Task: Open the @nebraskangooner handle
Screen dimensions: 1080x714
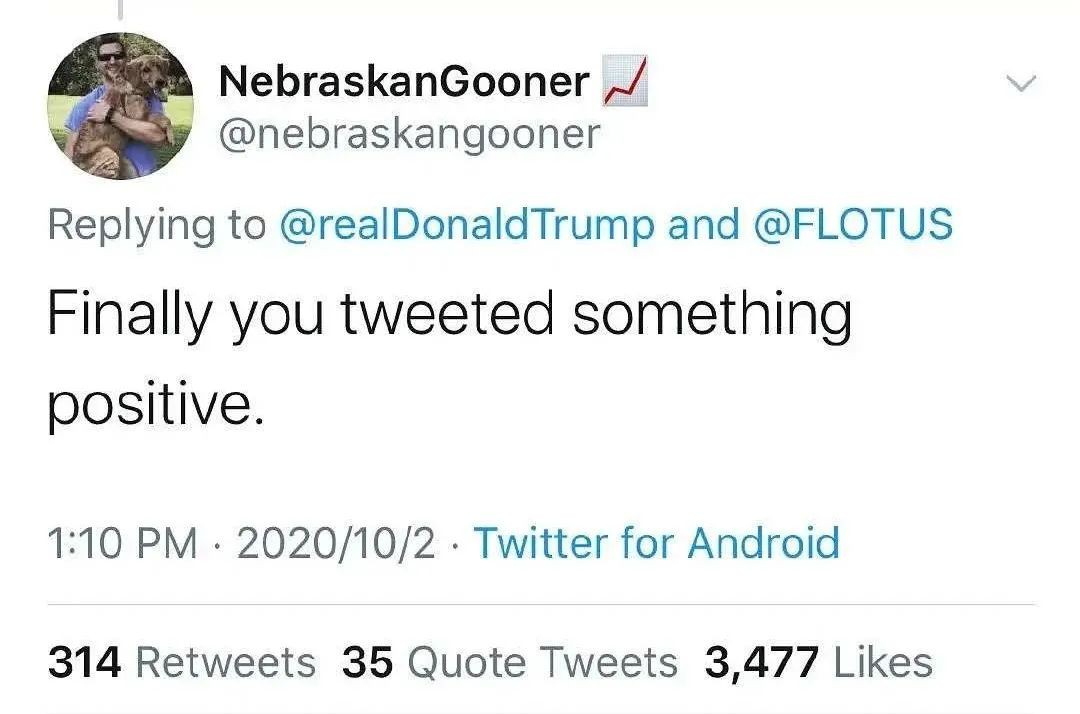Action: click(410, 133)
